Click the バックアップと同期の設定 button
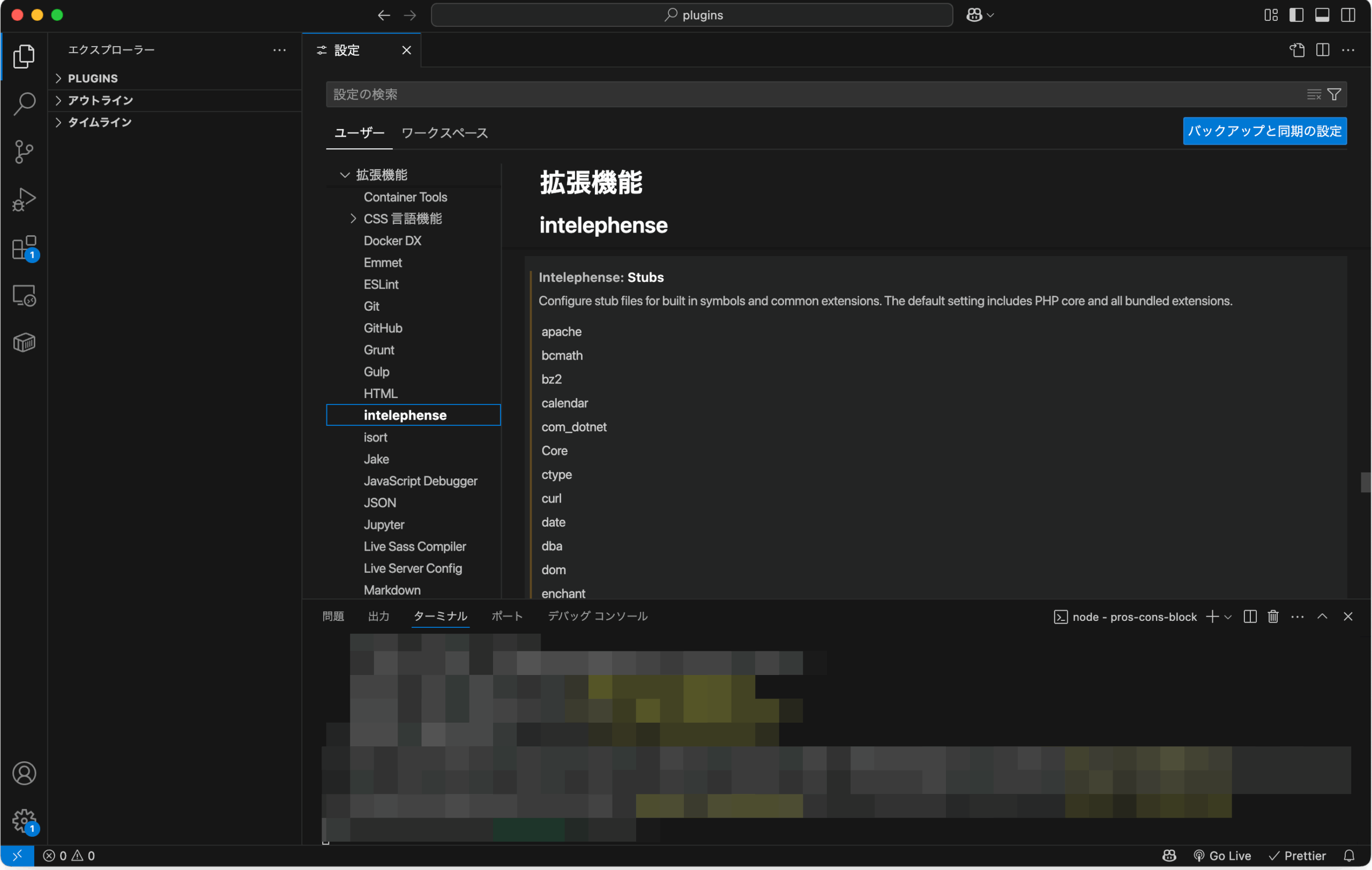 pyautogui.click(x=1264, y=131)
